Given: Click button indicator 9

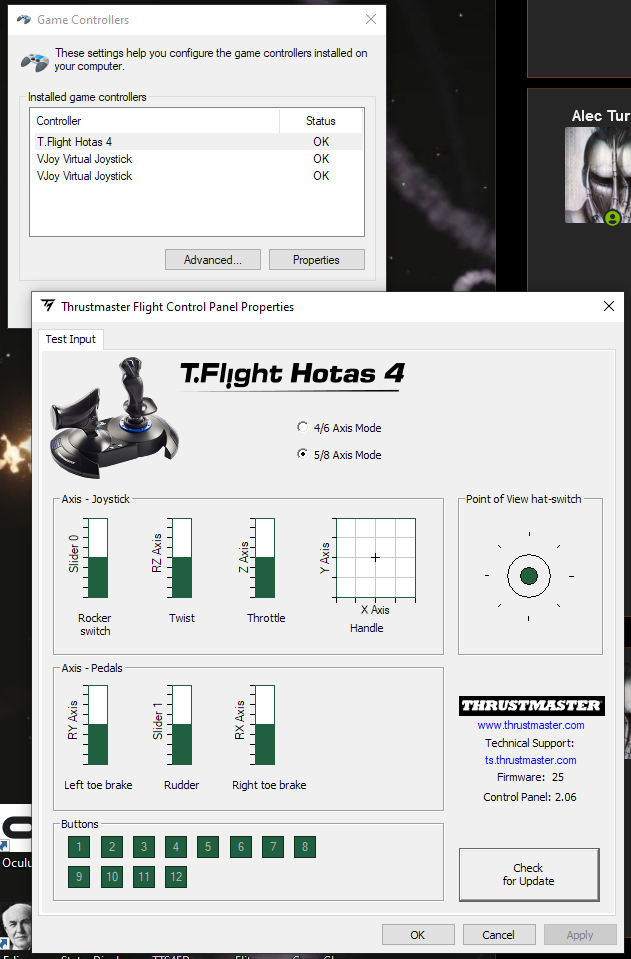Looking at the screenshot, I should click(x=79, y=876).
